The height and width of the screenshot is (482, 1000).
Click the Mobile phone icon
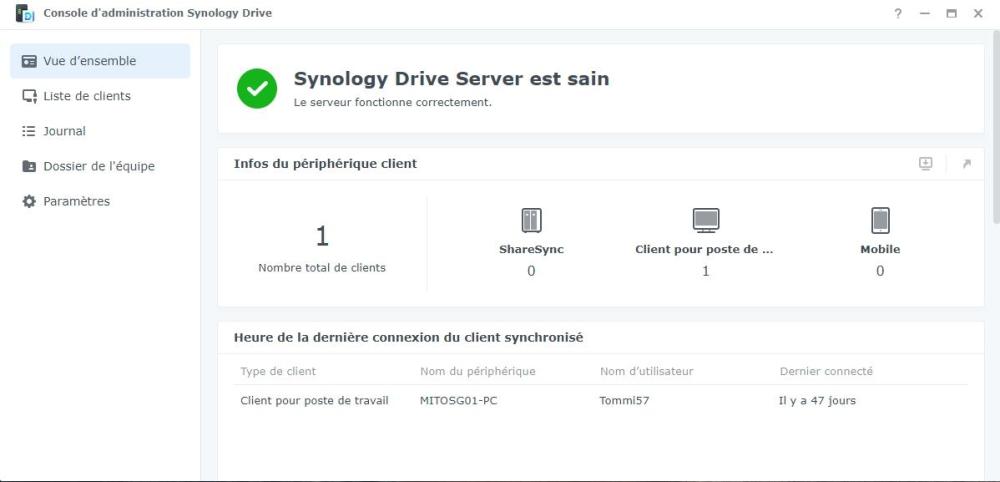(x=880, y=221)
